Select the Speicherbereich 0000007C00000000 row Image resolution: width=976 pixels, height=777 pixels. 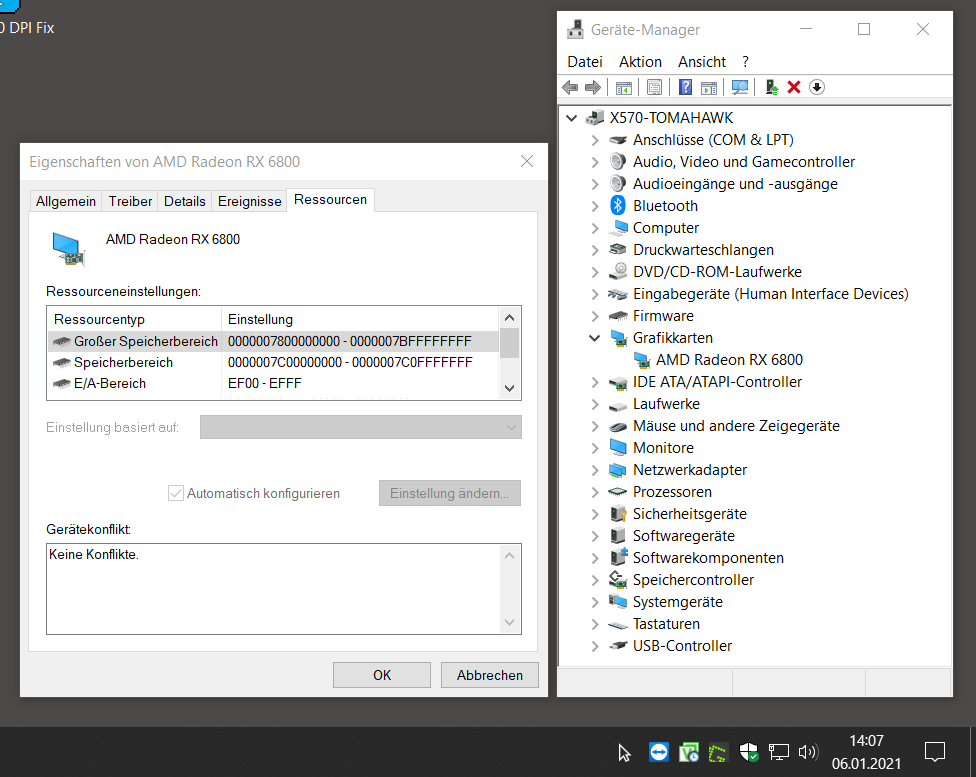click(273, 362)
